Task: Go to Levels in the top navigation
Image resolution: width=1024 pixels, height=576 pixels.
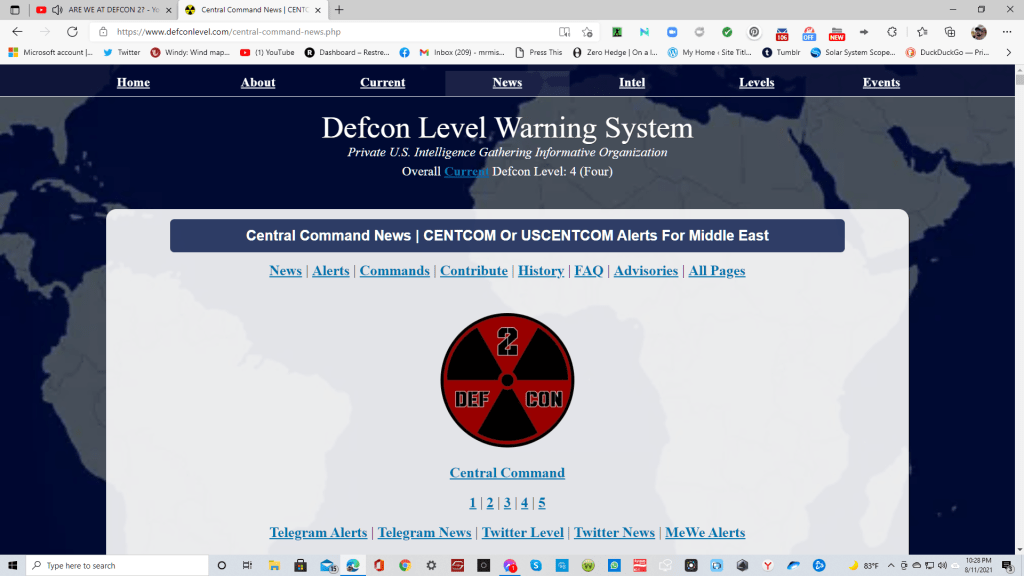Action: [756, 82]
